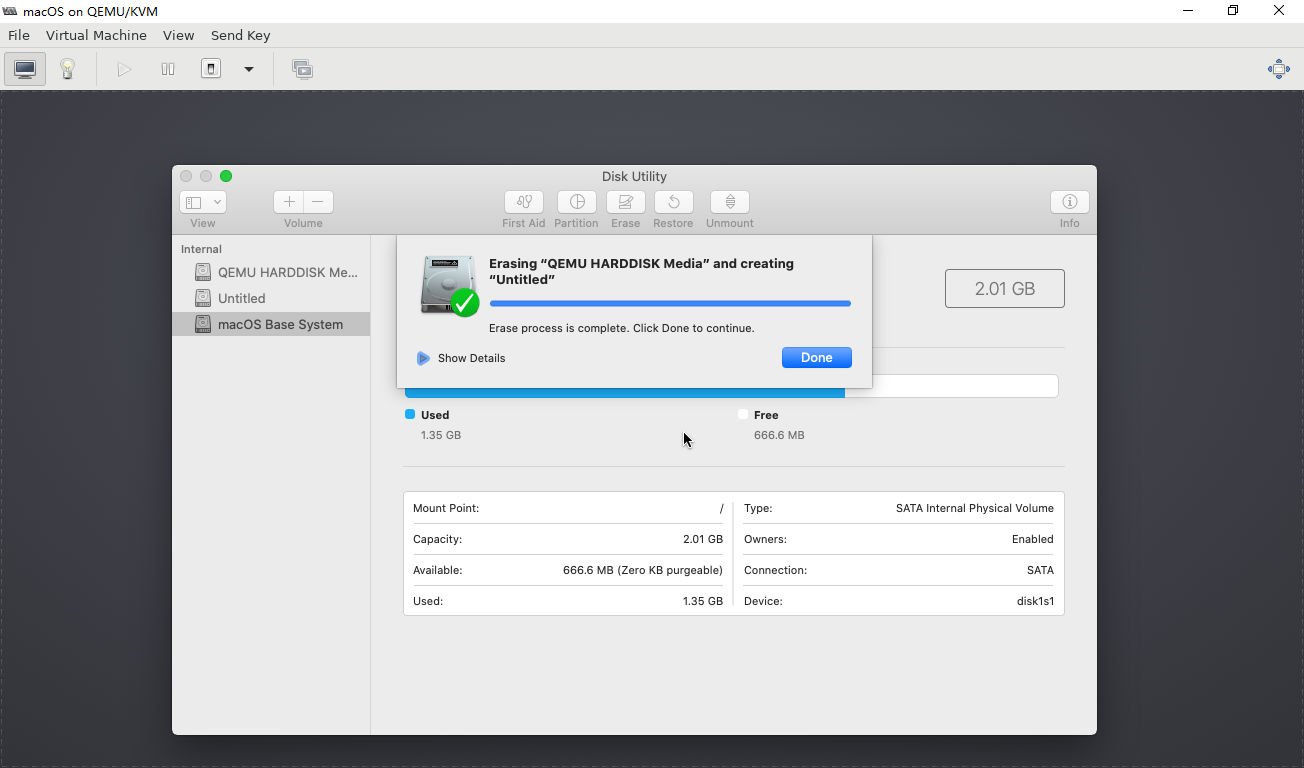Image resolution: width=1304 pixels, height=768 pixels.
Task: Open the Info panel icon
Action: click(1069, 202)
